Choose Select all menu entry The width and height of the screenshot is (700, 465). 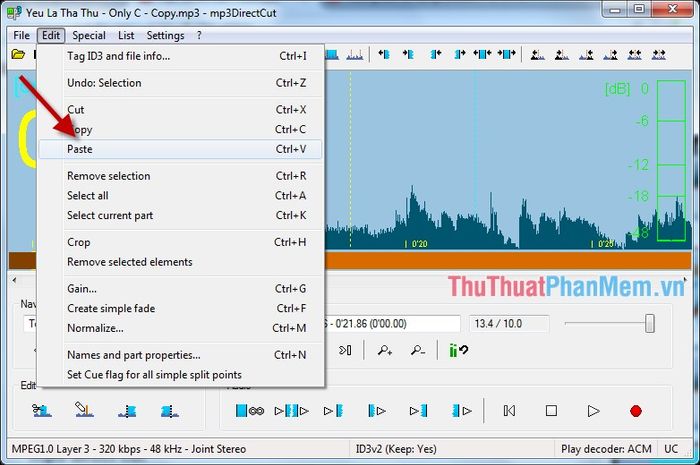point(180,195)
